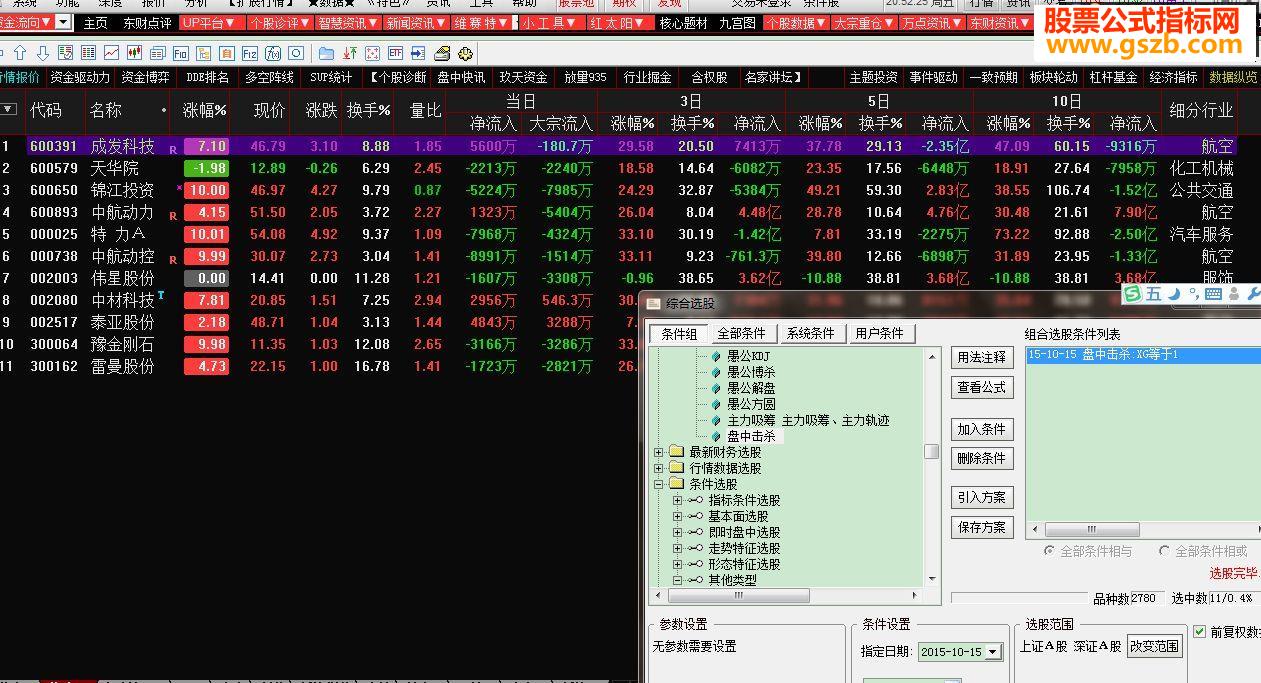Click the 查看公式 button
Image resolution: width=1261 pixels, height=683 pixels.
pos(981,387)
